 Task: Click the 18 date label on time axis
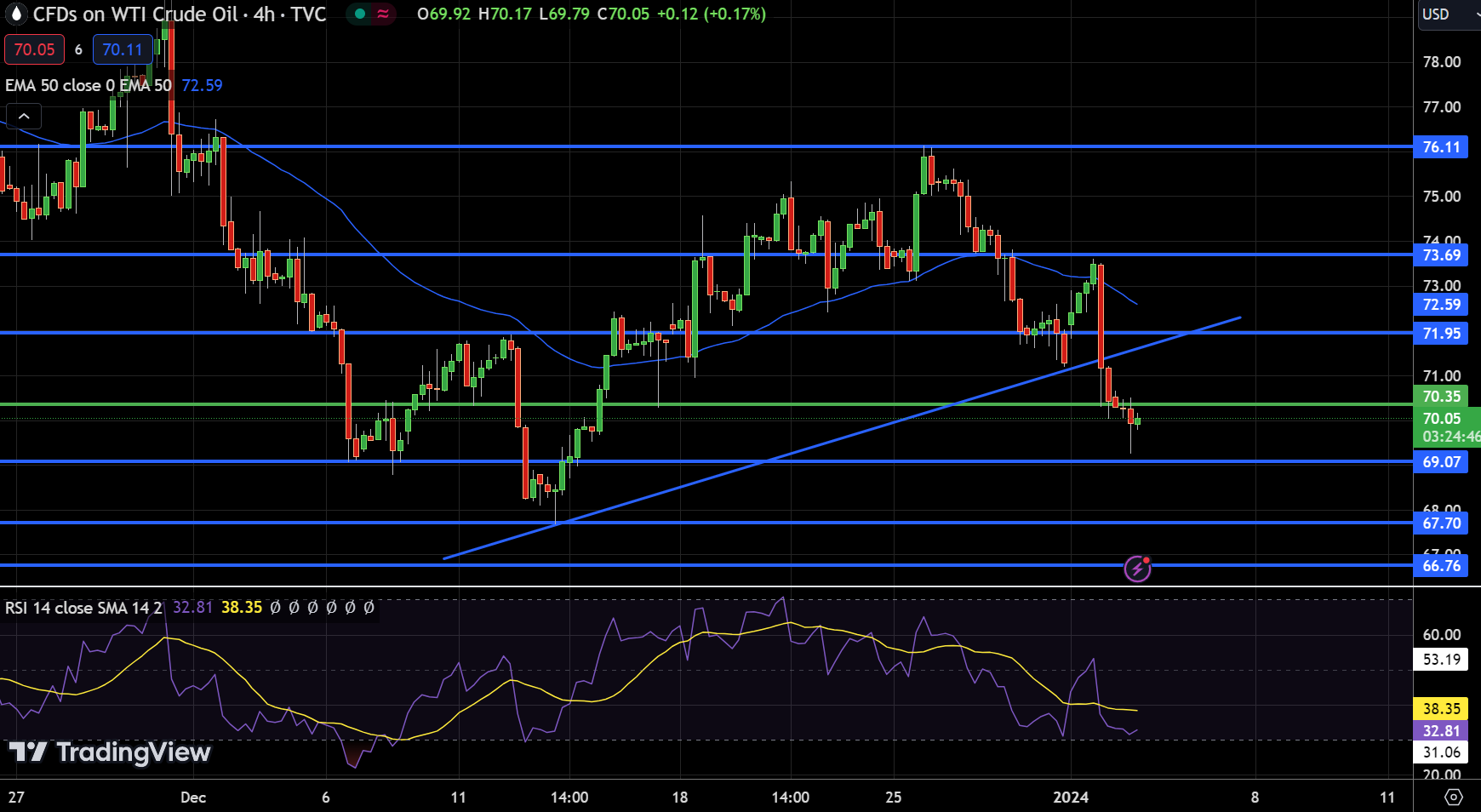pos(680,798)
